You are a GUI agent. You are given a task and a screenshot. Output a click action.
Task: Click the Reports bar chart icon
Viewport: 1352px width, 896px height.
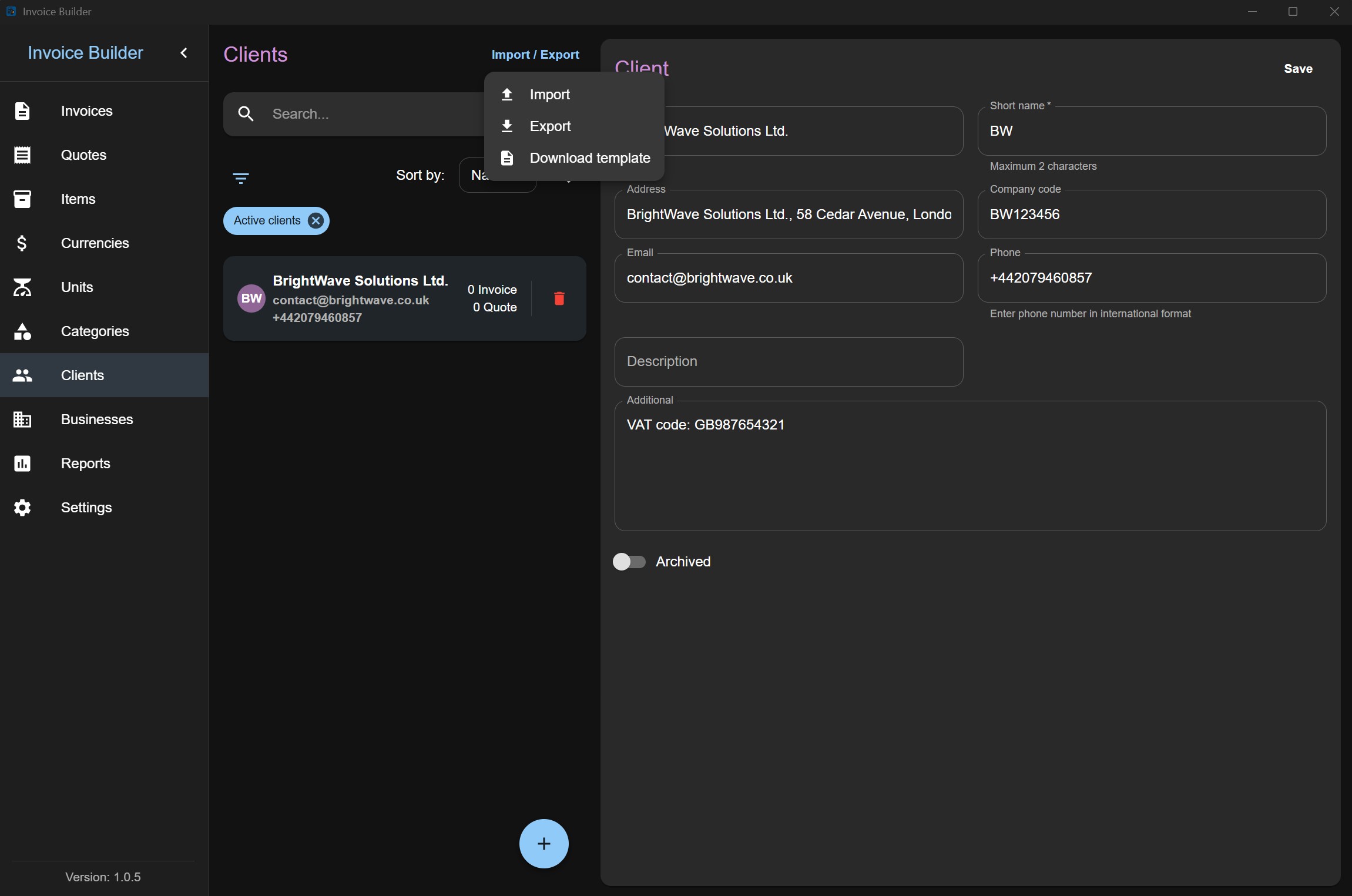22,464
